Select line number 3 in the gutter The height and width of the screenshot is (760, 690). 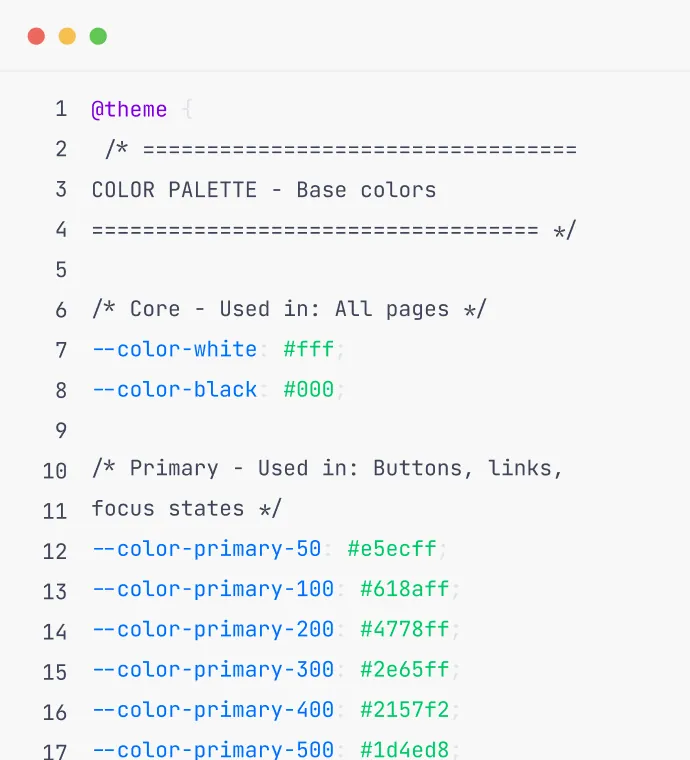pyautogui.click(x=61, y=190)
